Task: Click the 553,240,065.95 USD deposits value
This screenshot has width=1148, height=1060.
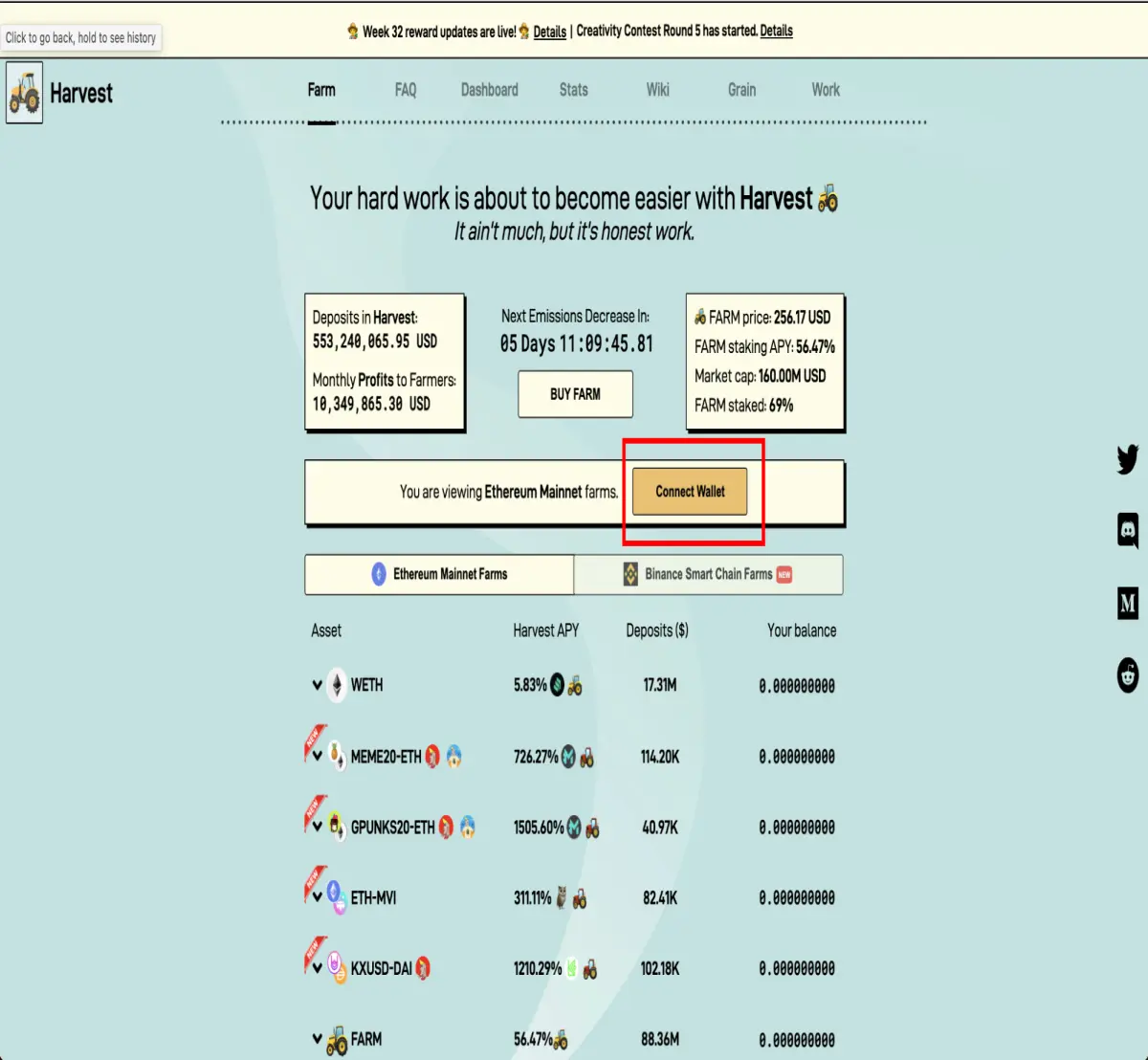Action: [375, 341]
